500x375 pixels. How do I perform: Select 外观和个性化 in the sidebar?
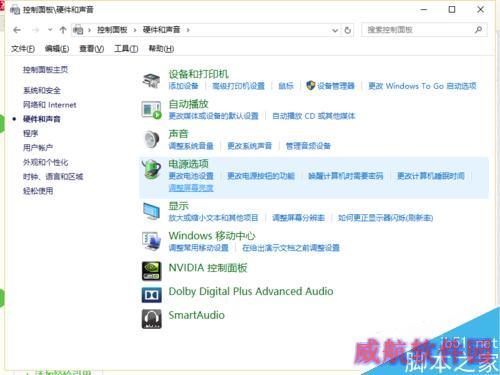pos(45,162)
